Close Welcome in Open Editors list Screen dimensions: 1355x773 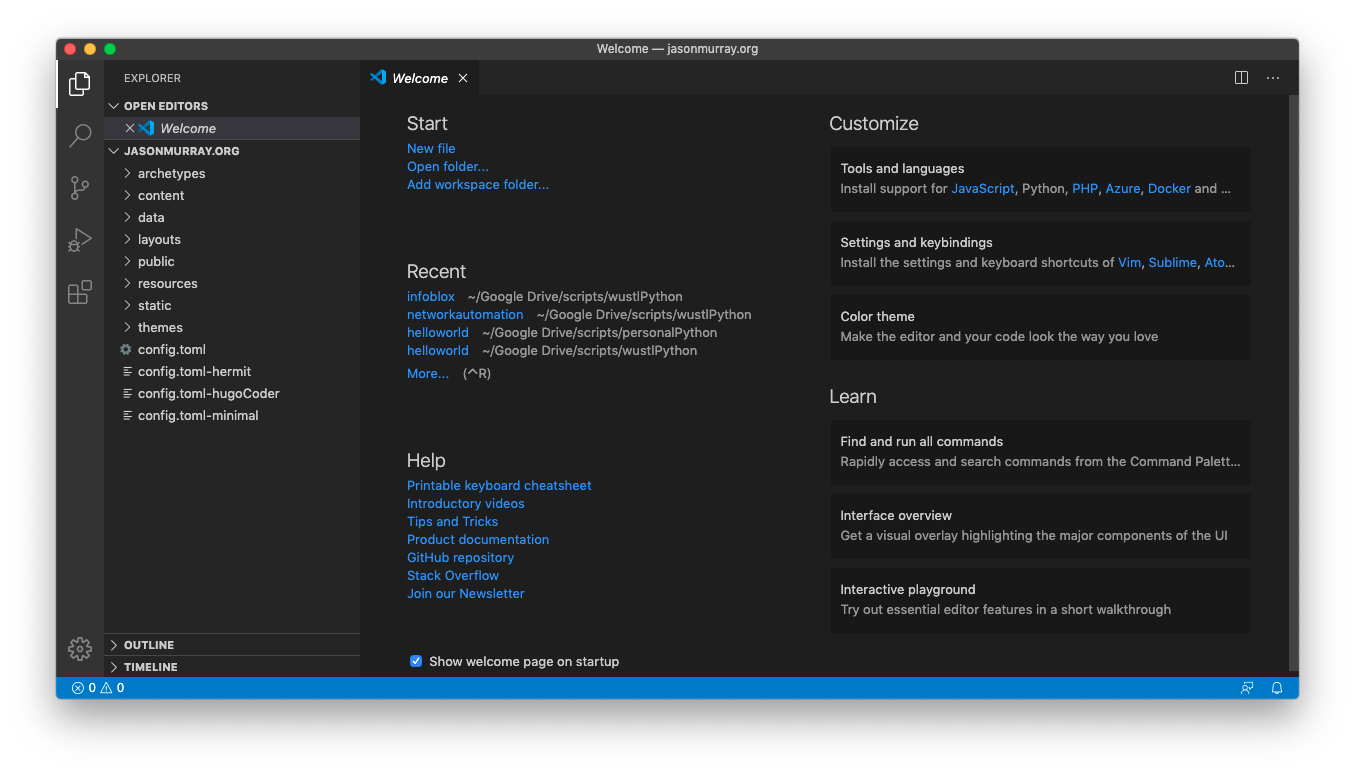coord(130,128)
